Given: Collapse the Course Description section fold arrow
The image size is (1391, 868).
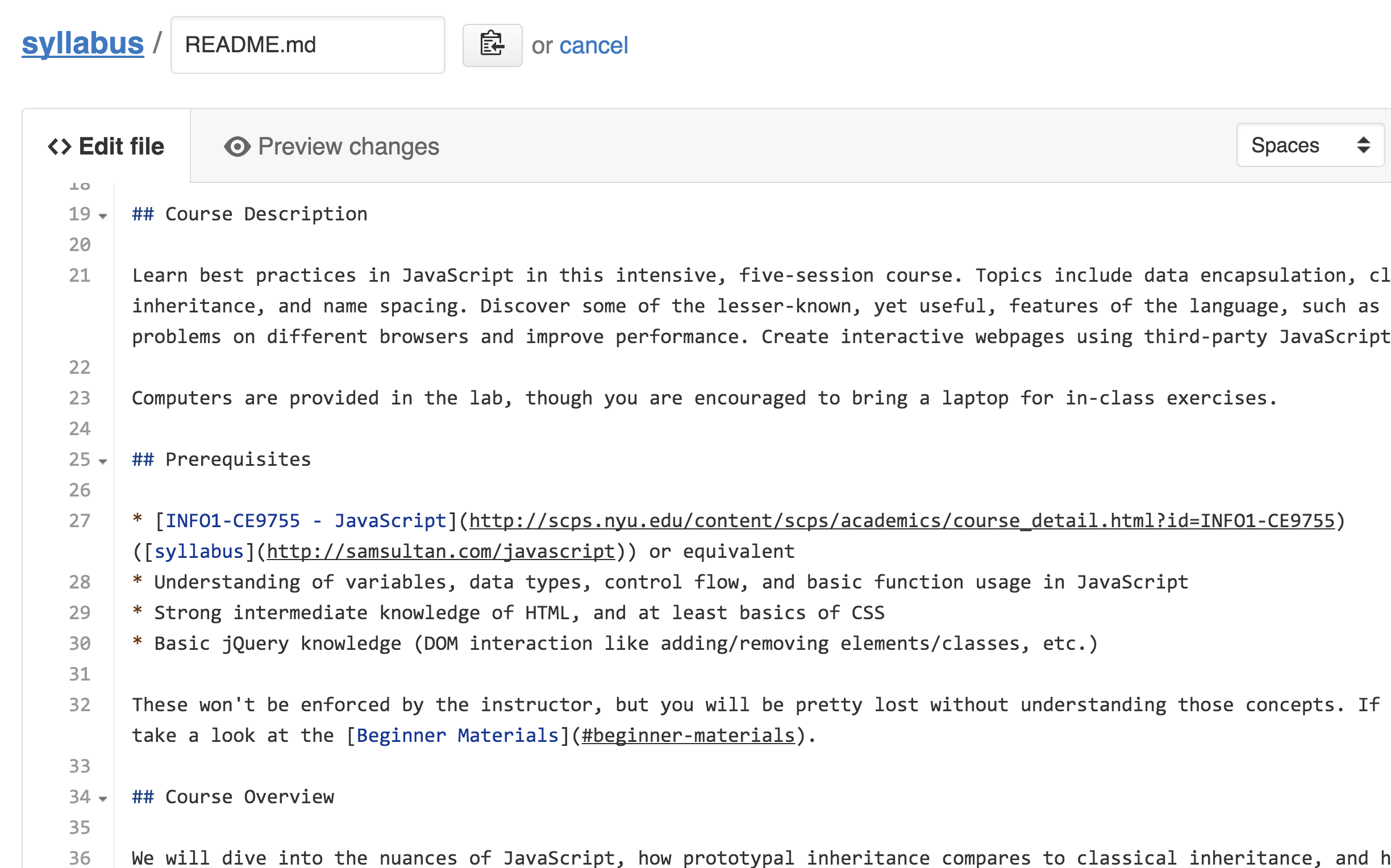Looking at the screenshot, I should [103, 216].
